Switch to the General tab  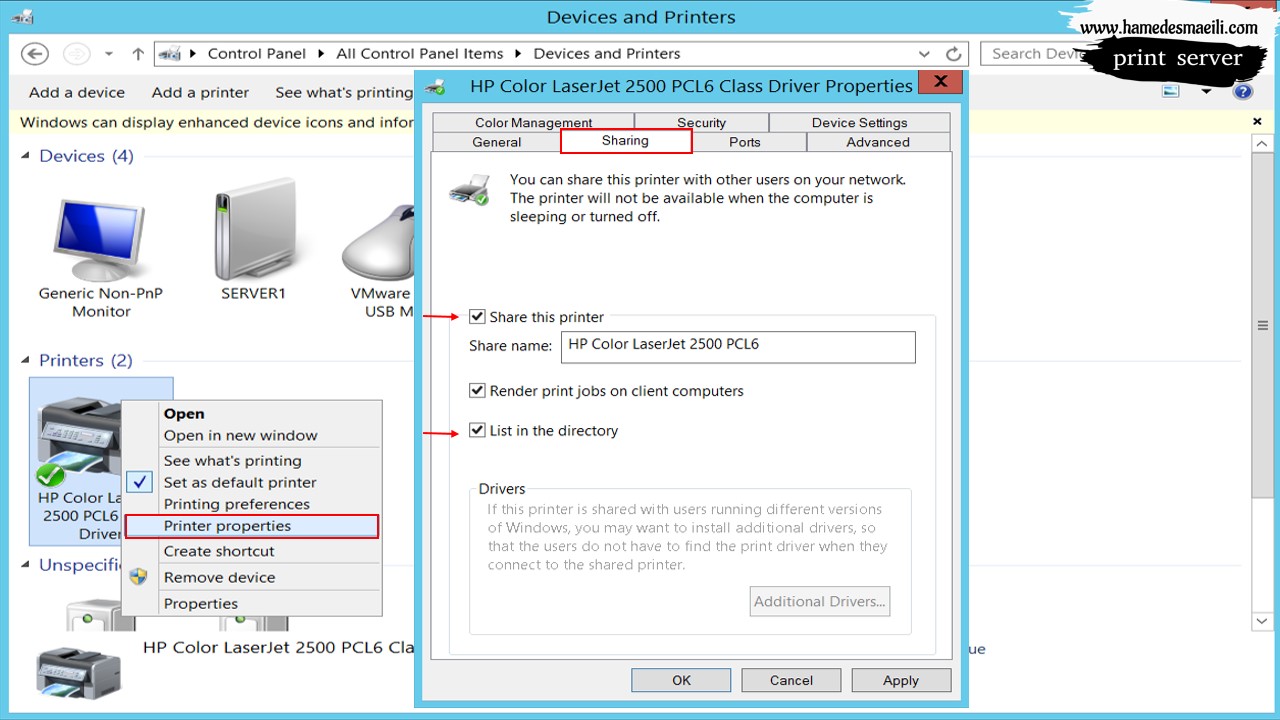coord(496,142)
